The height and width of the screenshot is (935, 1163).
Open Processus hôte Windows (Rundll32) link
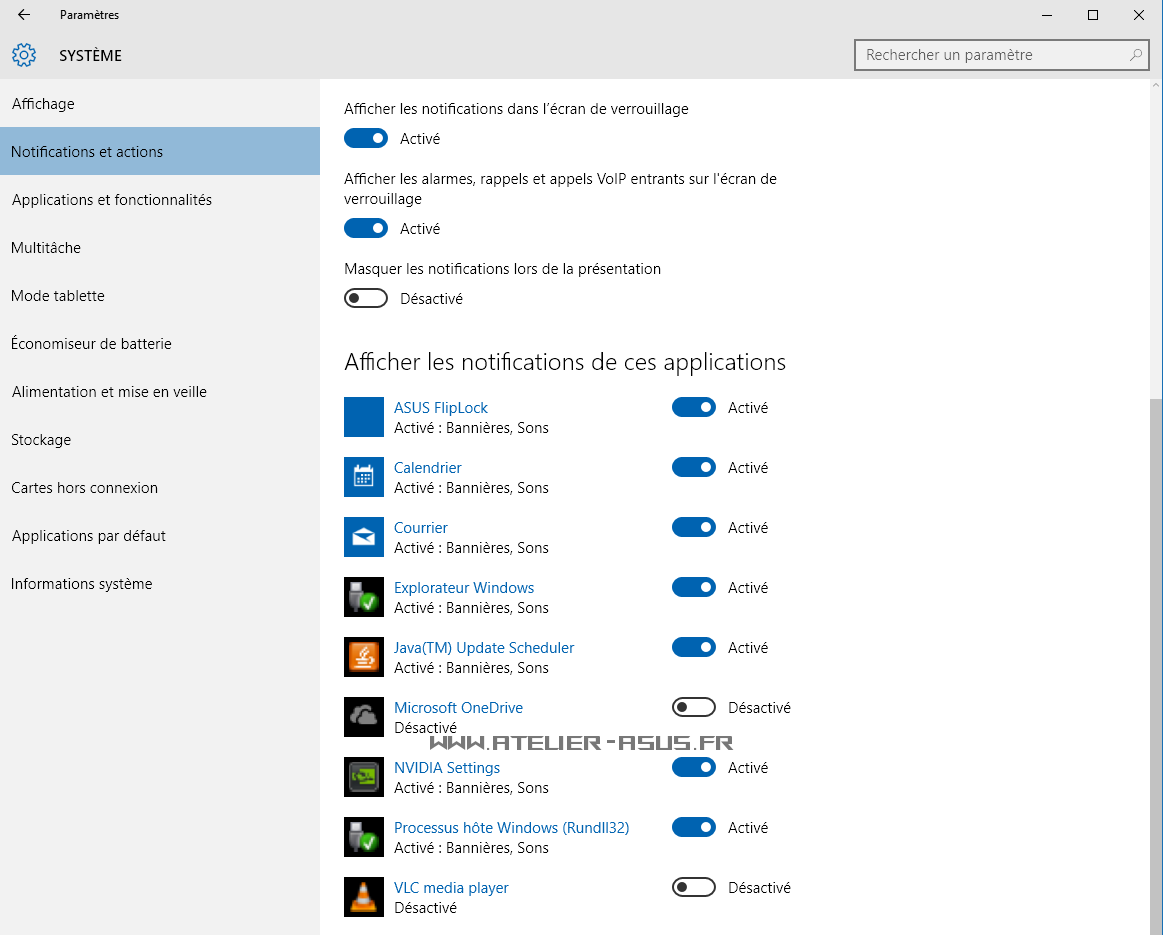[x=511, y=828]
